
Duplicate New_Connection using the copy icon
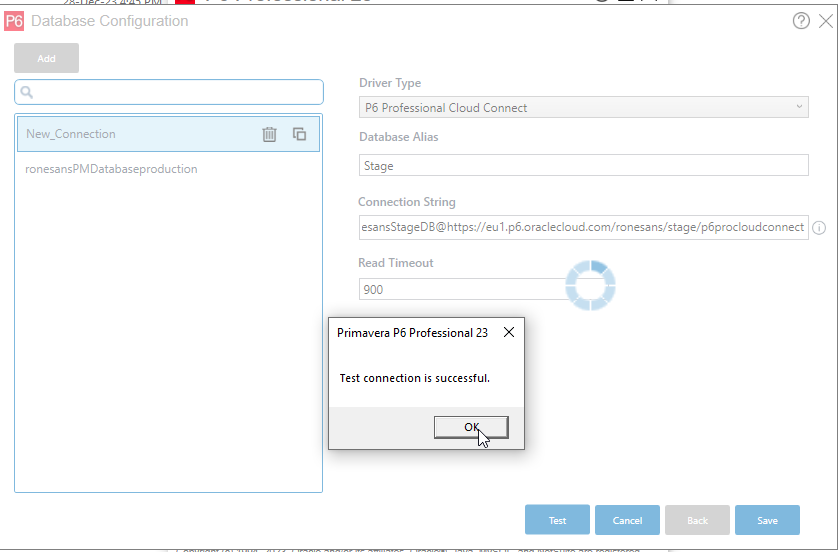[x=299, y=134]
